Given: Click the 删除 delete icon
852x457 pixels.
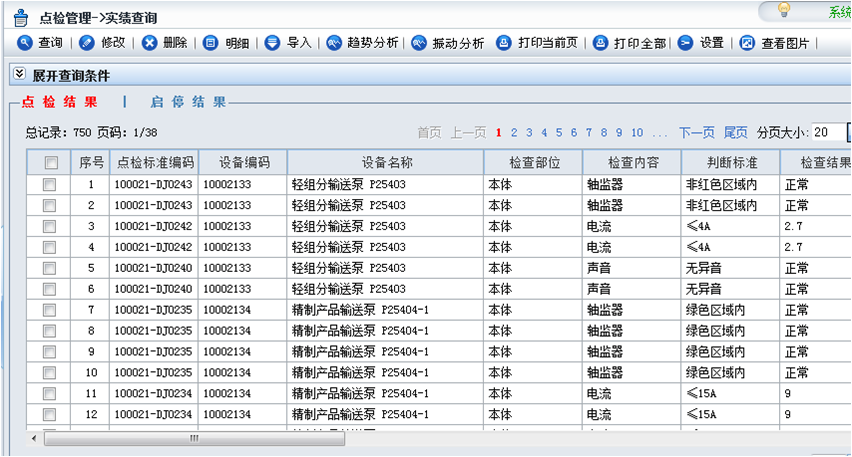Looking at the screenshot, I should [150, 43].
